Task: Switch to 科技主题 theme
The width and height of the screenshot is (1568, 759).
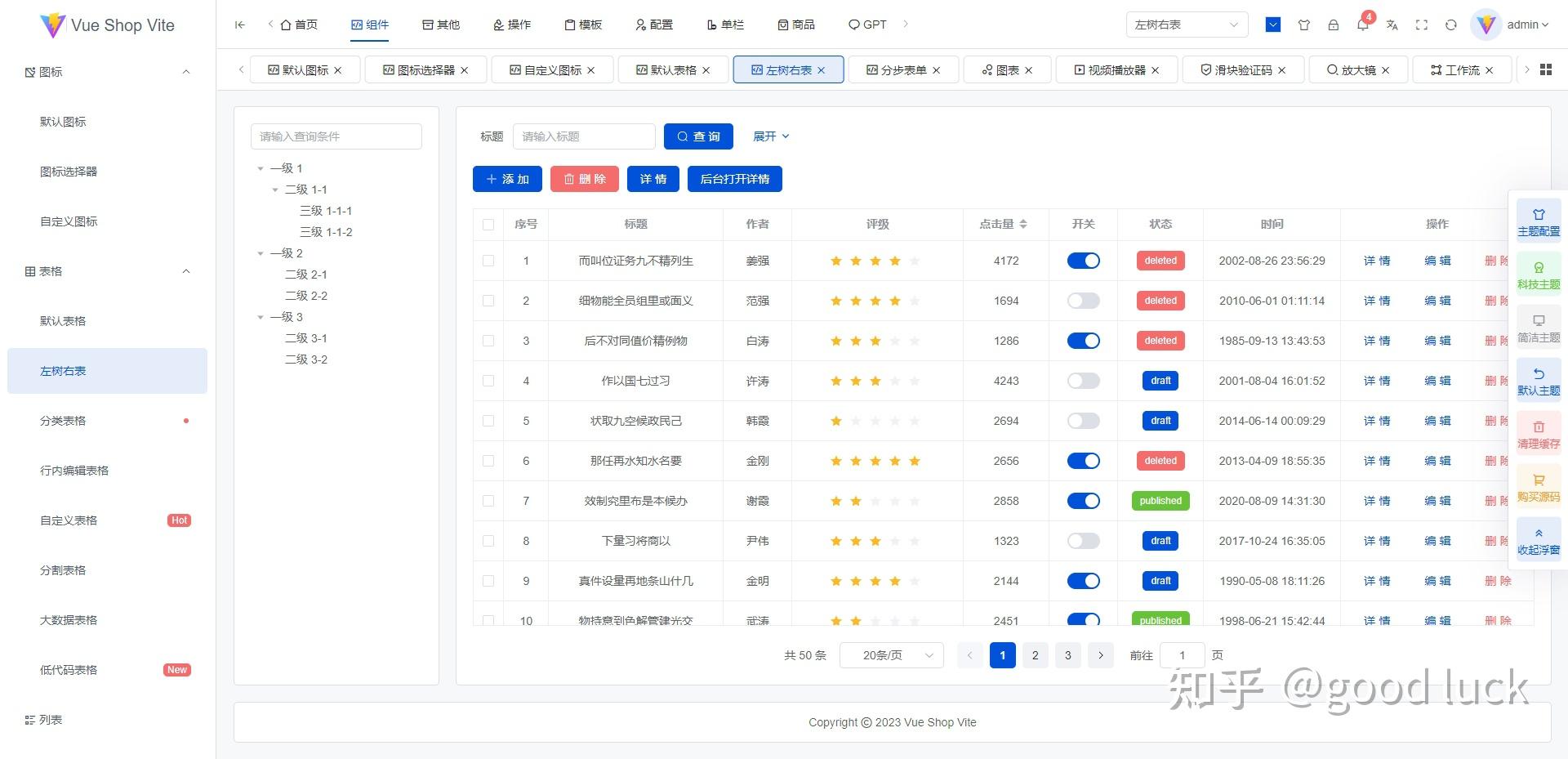Action: [x=1538, y=275]
